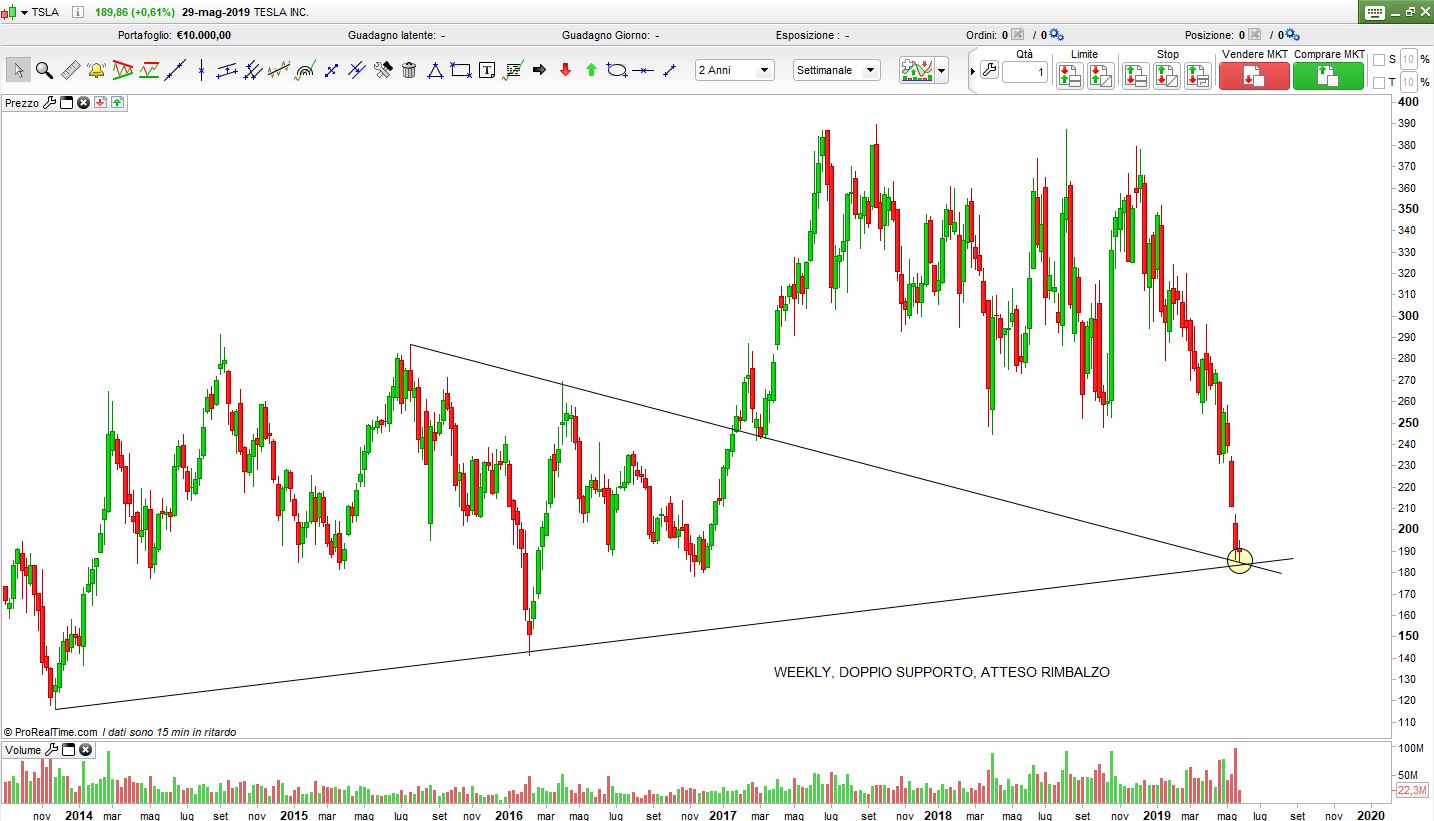Click the Qtà quantity input field
Viewport: 1434px width, 821px height.
(1025, 72)
